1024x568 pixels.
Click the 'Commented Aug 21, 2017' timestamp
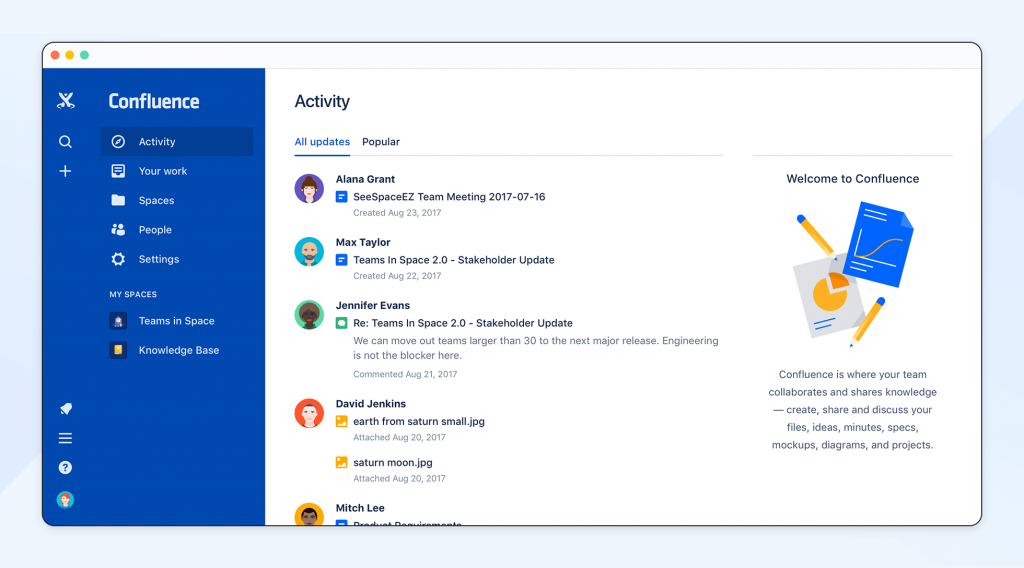point(405,374)
